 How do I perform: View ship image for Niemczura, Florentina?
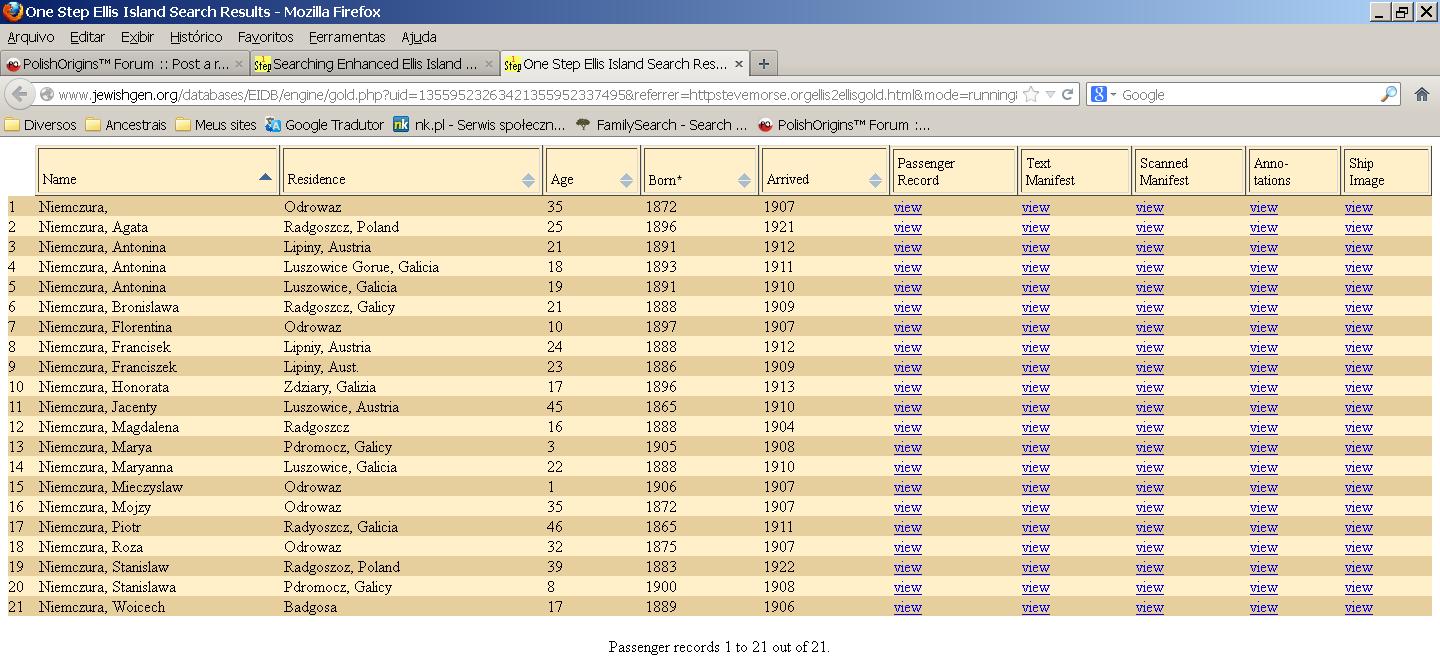click(x=1358, y=328)
